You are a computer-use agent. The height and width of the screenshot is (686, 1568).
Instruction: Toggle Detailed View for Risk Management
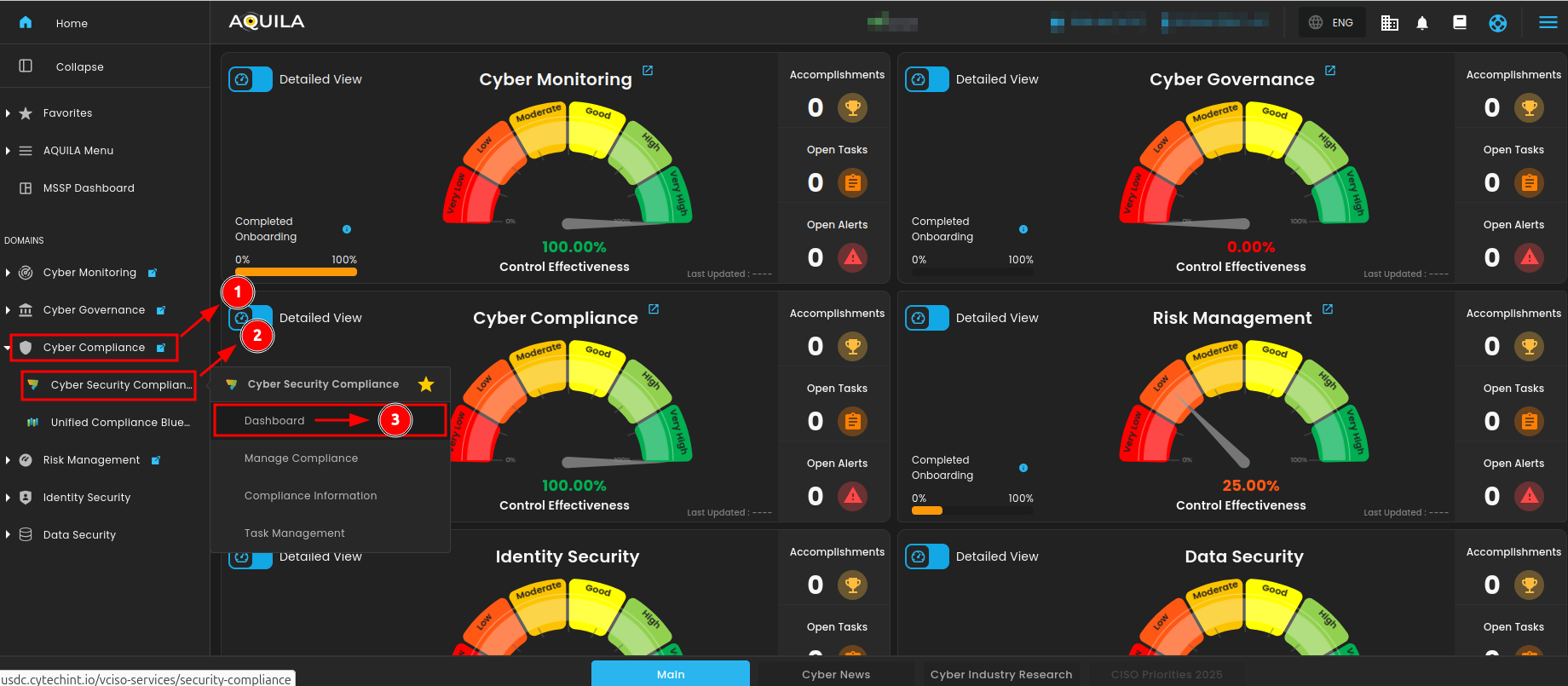(927, 318)
